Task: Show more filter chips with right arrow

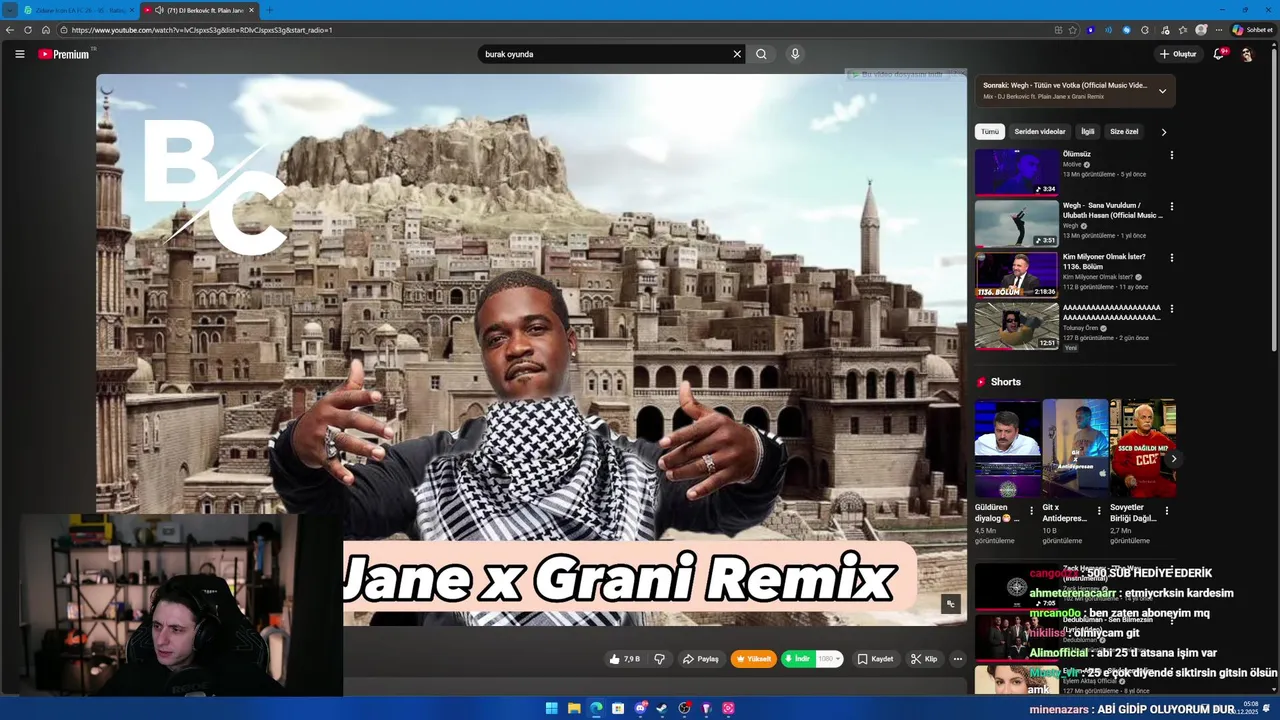Action: 1163,132
